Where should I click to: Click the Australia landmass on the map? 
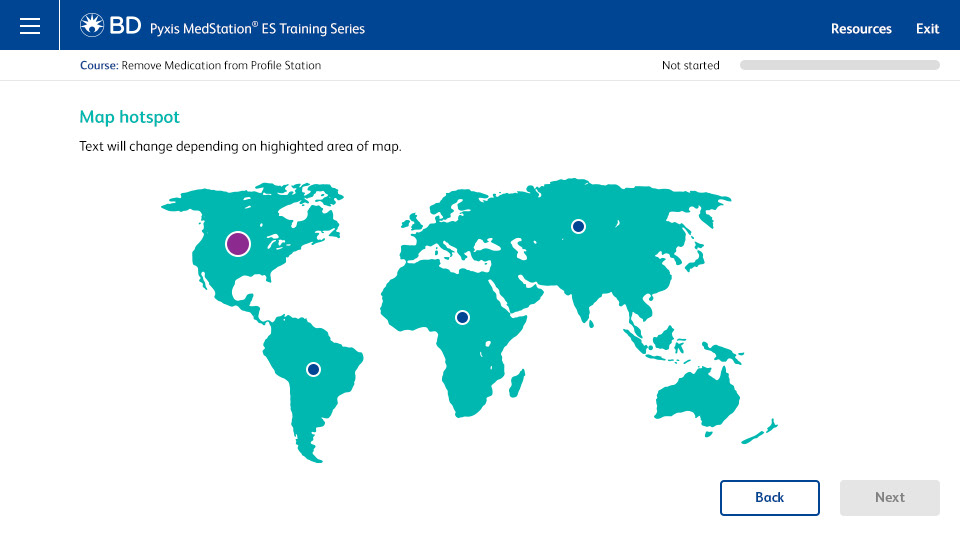click(x=698, y=398)
